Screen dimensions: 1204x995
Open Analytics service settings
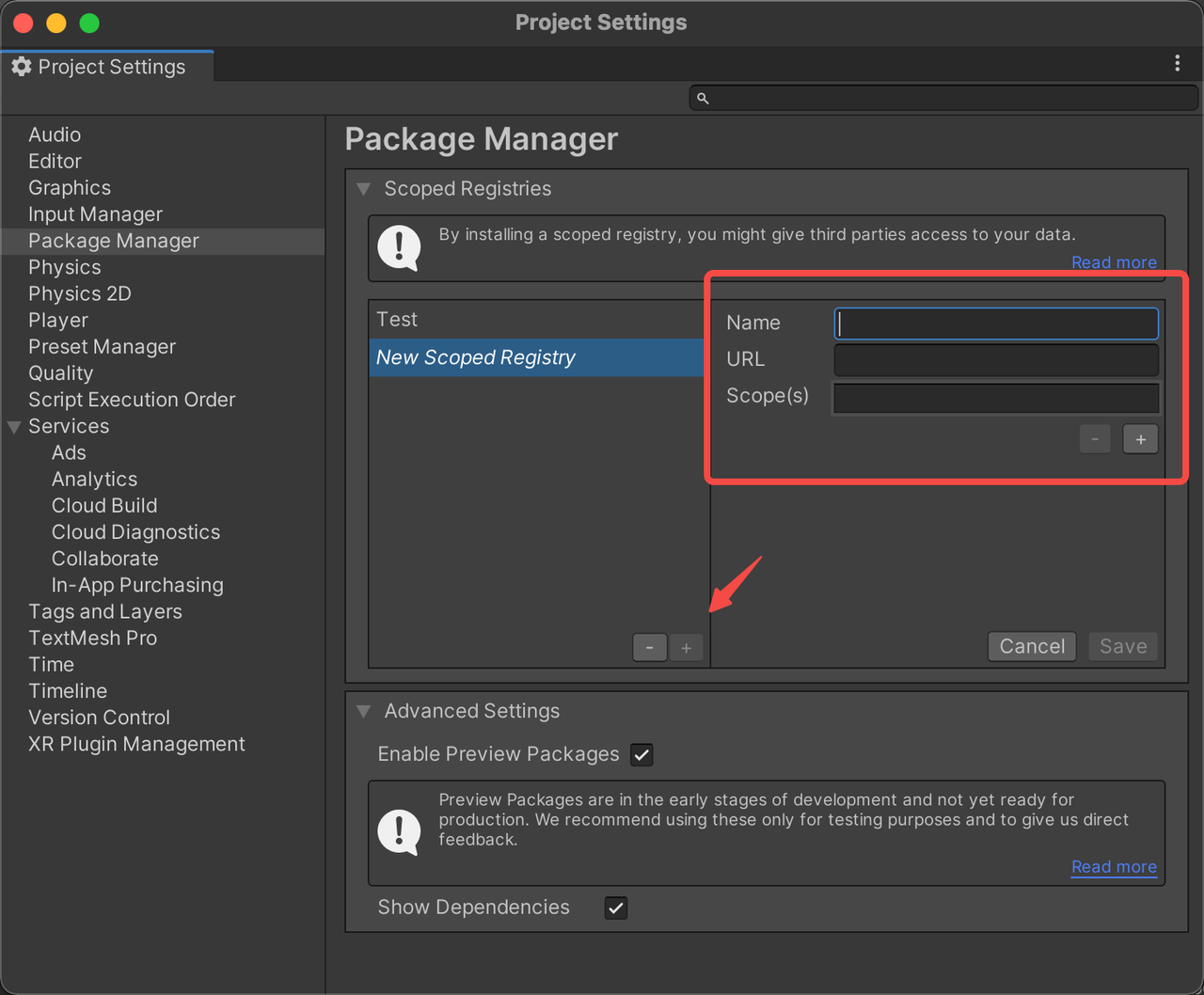coord(94,479)
